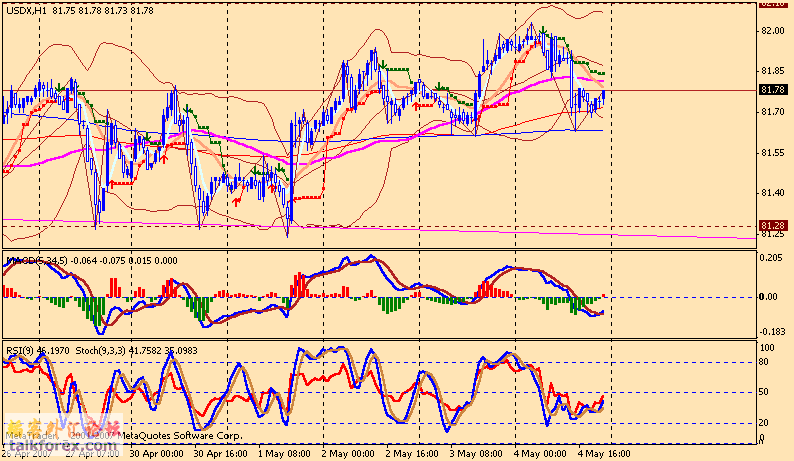The image size is (794, 461).
Task: Click the 81.70 price axis label
Action: click(x=773, y=112)
